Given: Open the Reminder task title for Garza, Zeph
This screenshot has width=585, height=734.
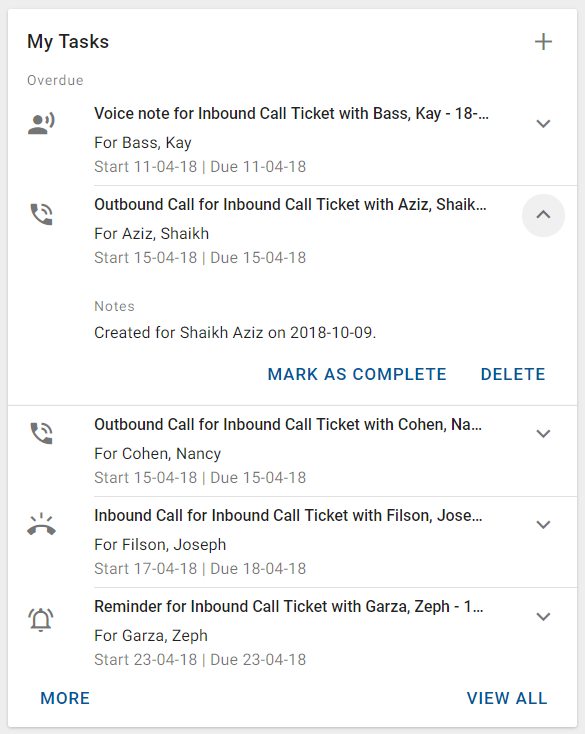Looking at the screenshot, I should [289, 607].
